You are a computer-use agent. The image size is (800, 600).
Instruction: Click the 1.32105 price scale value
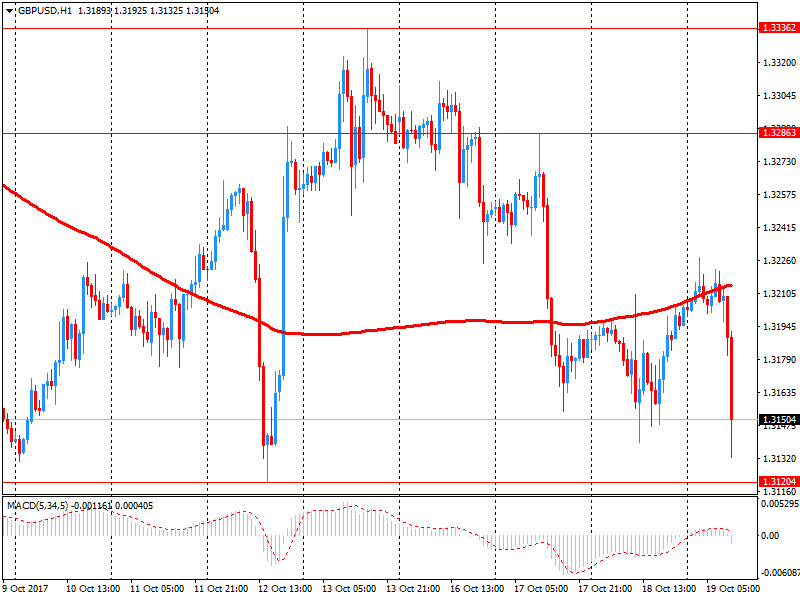tap(780, 293)
